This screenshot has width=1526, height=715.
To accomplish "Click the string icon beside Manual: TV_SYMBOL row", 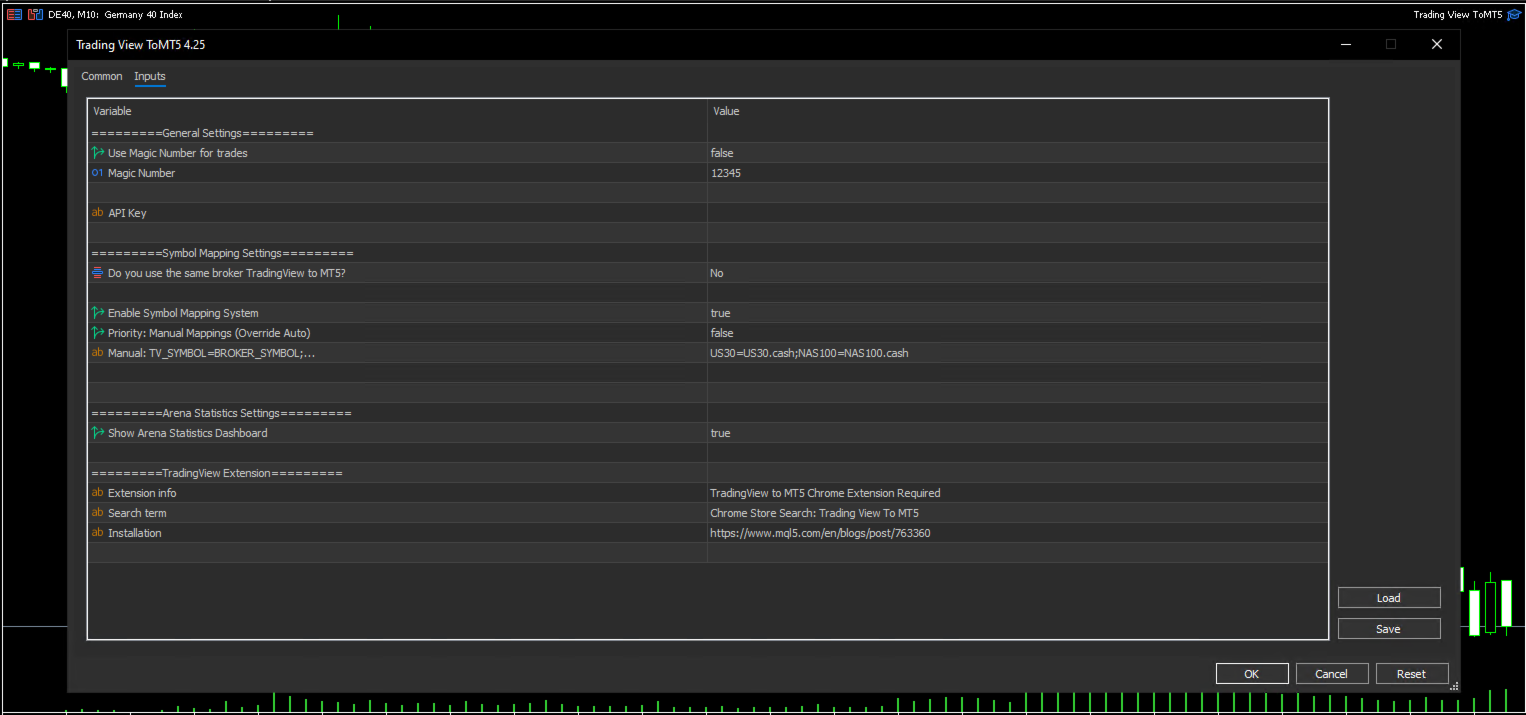I will pyautogui.click(x=97, y=353).
